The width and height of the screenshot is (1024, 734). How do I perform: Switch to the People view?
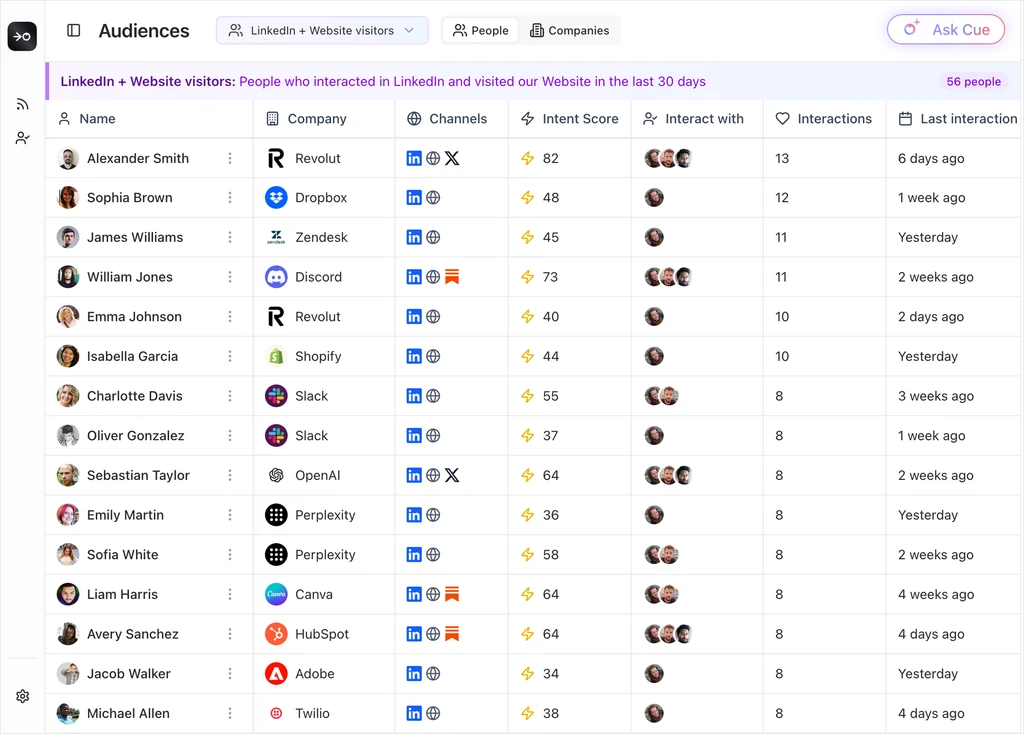pyautogui.click(x=480, y=30)
